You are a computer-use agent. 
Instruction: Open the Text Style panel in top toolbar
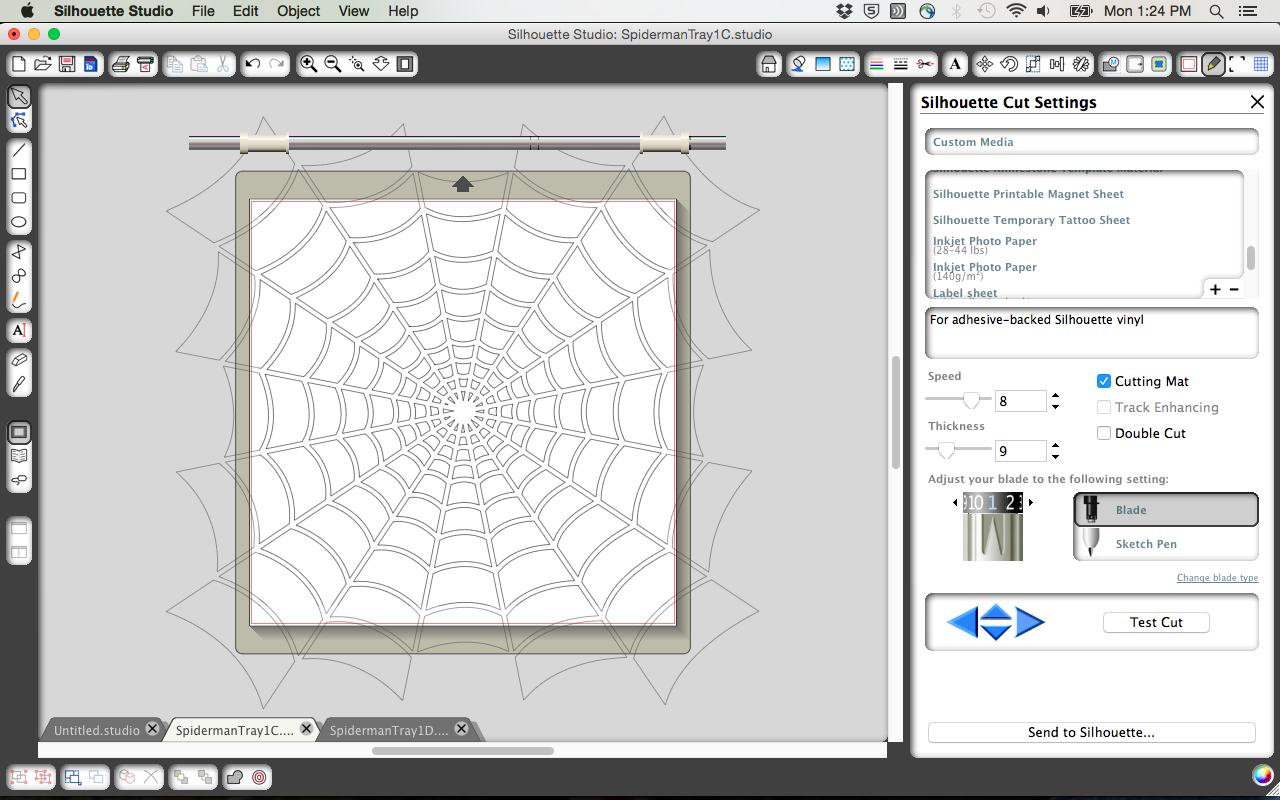[955, 64]
